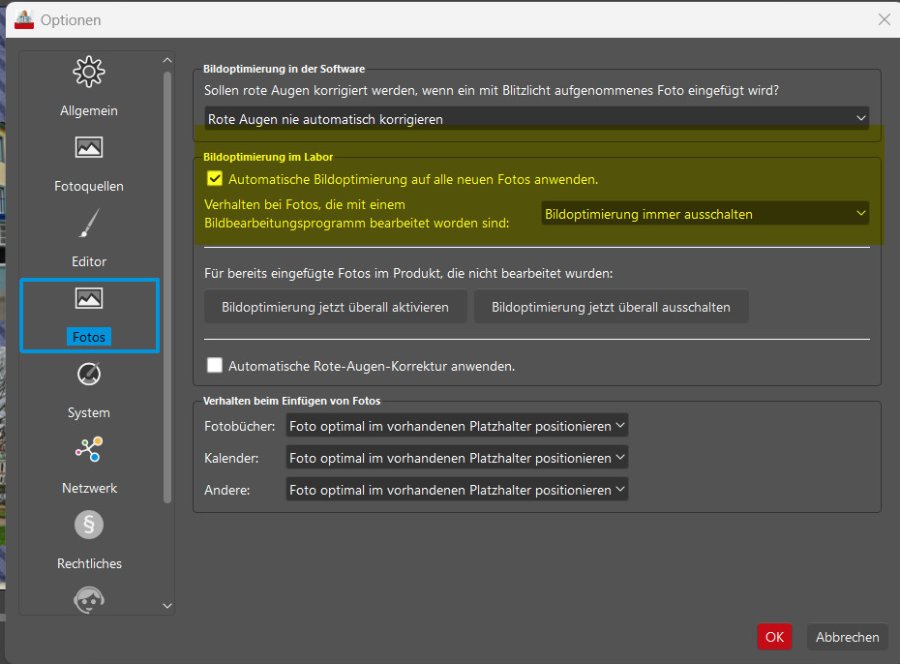Select the Fotoquellen picture icon

click(89, 148)
